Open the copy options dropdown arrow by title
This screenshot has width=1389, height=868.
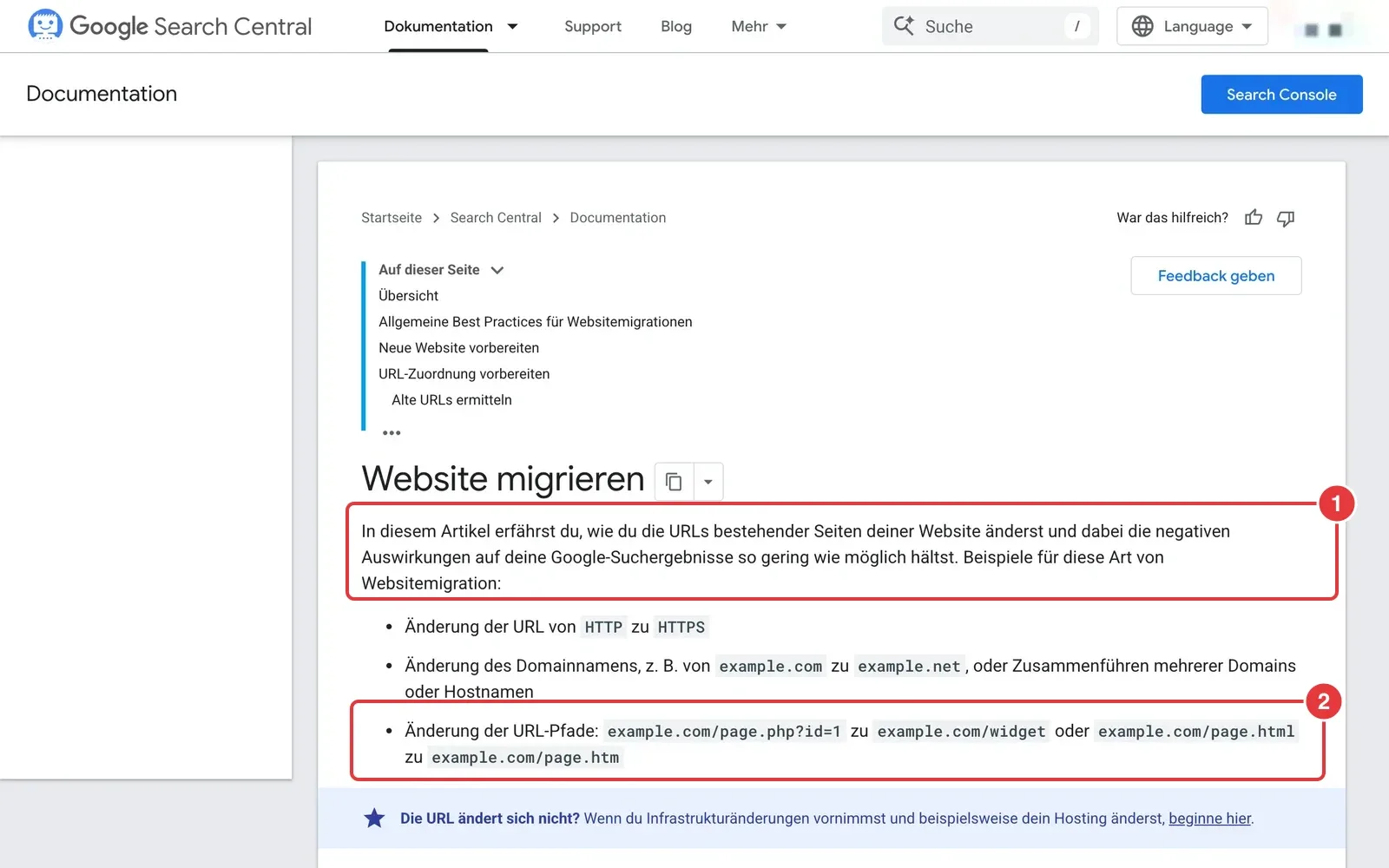pos(708,481)
